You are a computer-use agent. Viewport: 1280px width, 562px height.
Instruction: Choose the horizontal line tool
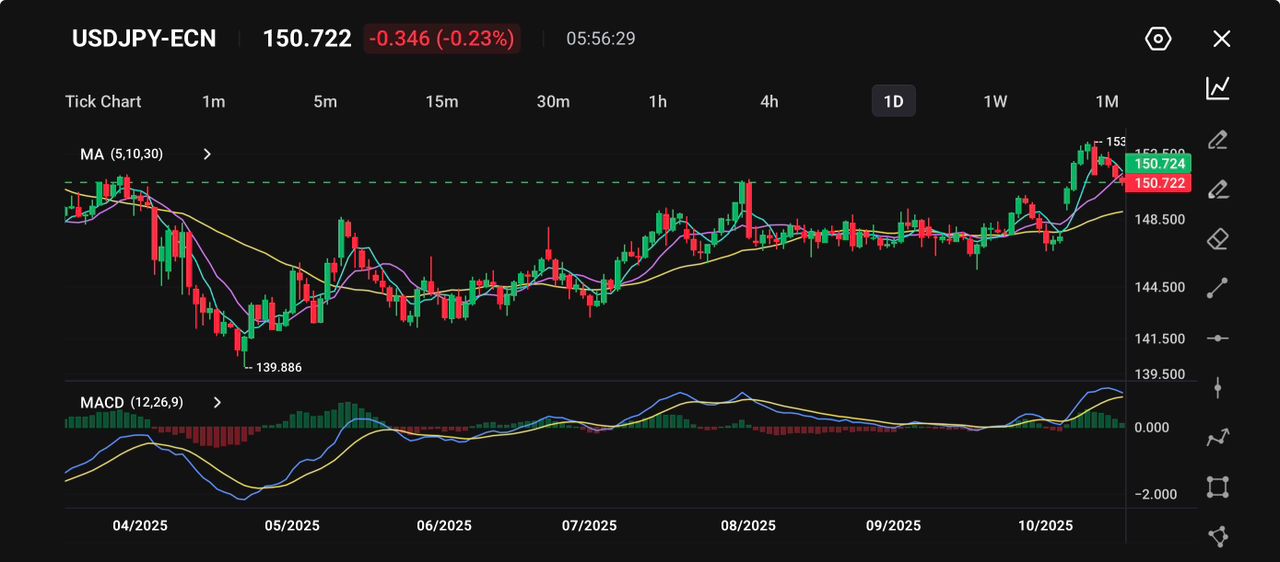[x=1217, y=338]
